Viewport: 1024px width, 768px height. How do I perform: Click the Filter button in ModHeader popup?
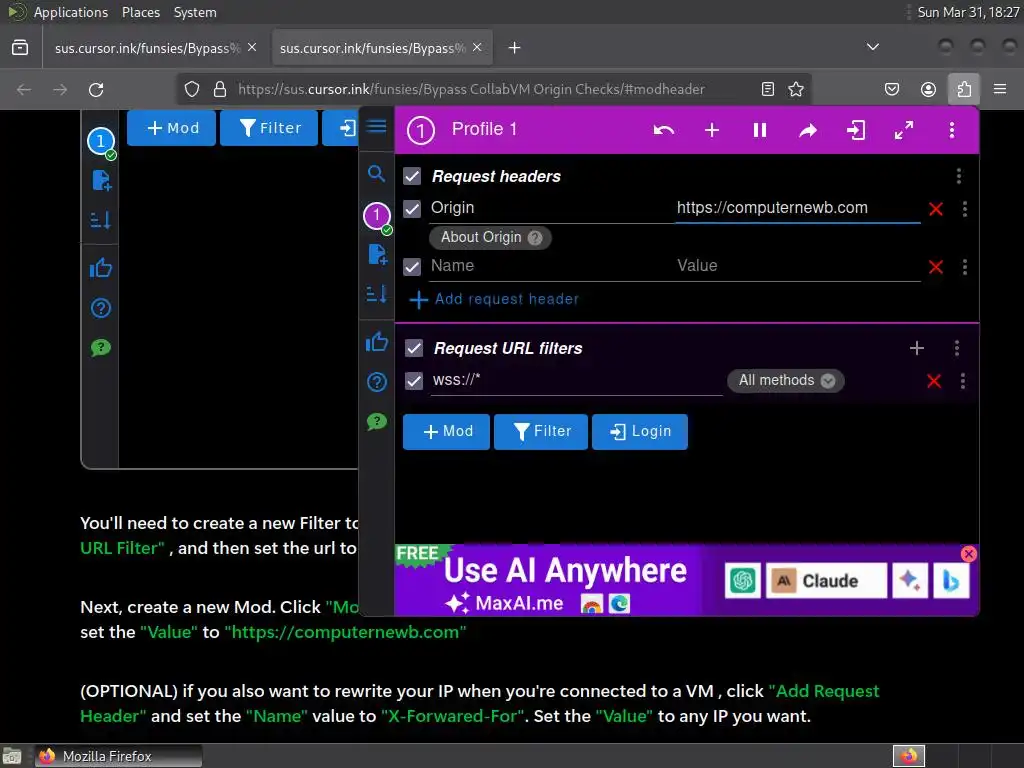(541, 432)
